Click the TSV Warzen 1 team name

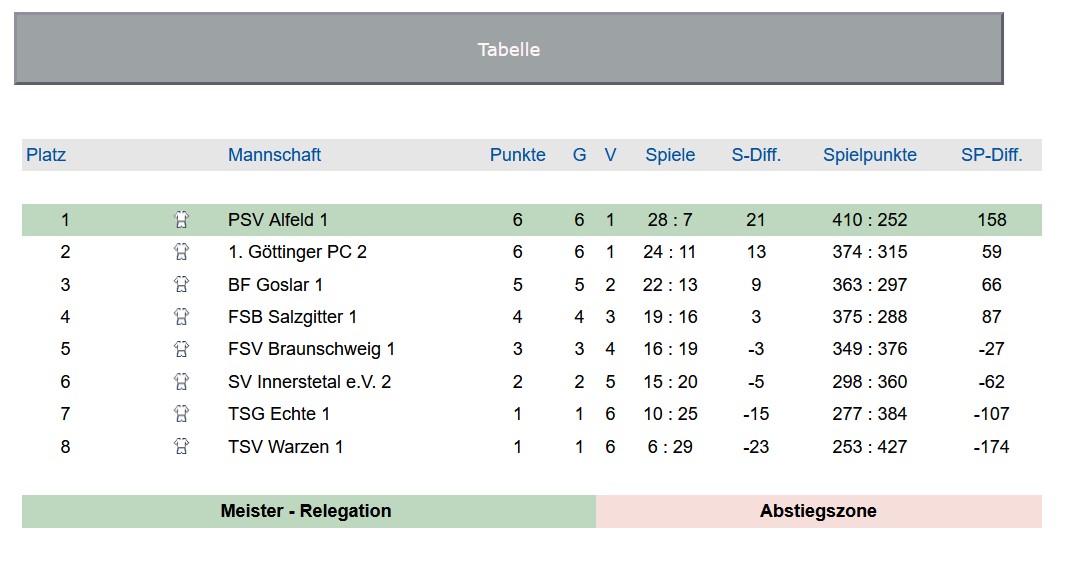[x=285, y=447]
